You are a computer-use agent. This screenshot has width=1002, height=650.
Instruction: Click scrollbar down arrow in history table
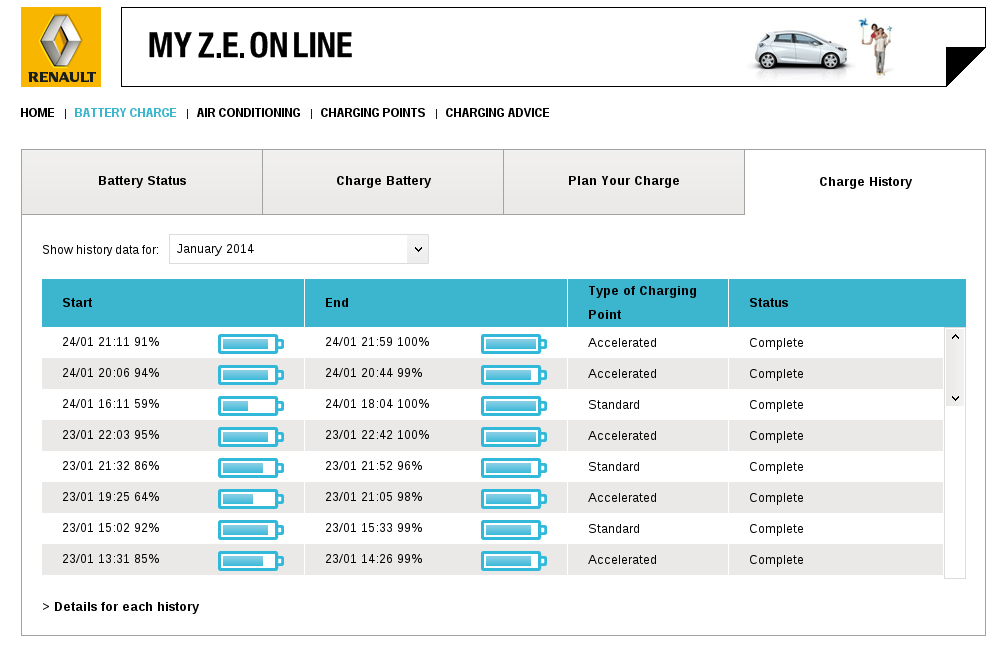click(x=955, y=398)
